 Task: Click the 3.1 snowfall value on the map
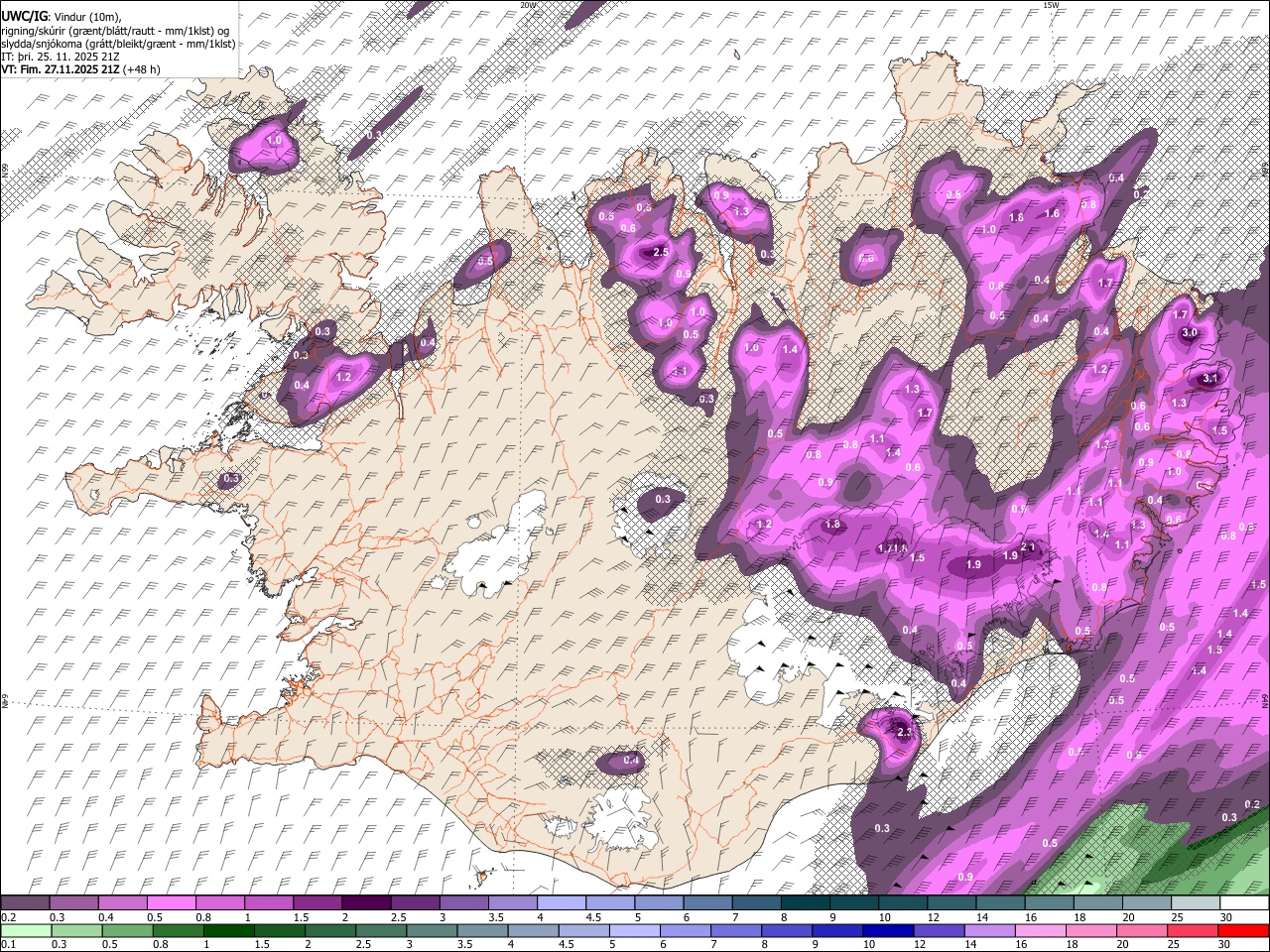pyautogui.click(x=1209, y=378)
